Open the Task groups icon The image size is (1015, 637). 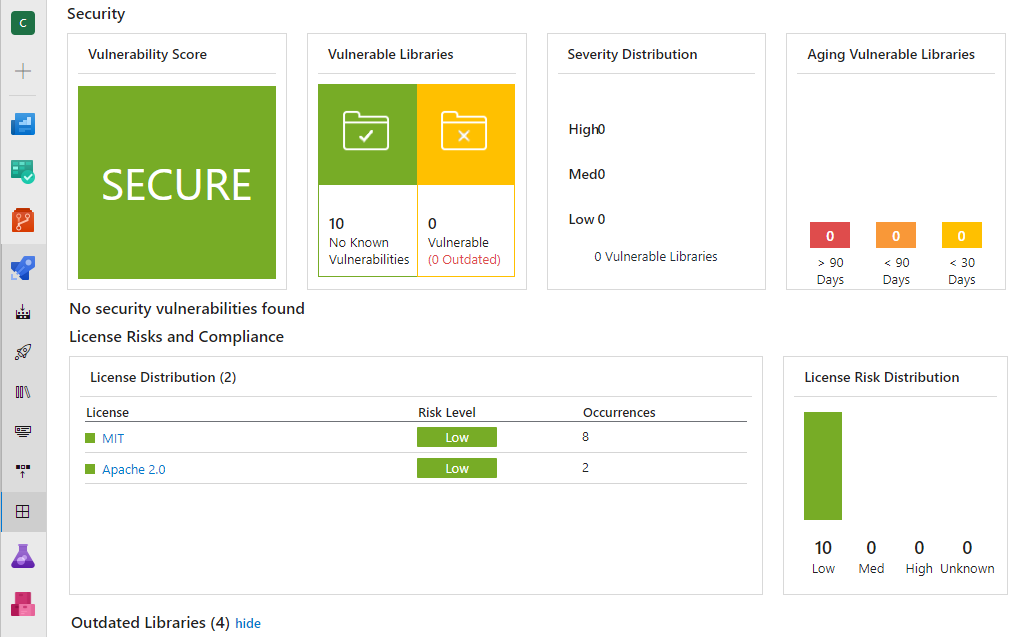click(22, 431)
